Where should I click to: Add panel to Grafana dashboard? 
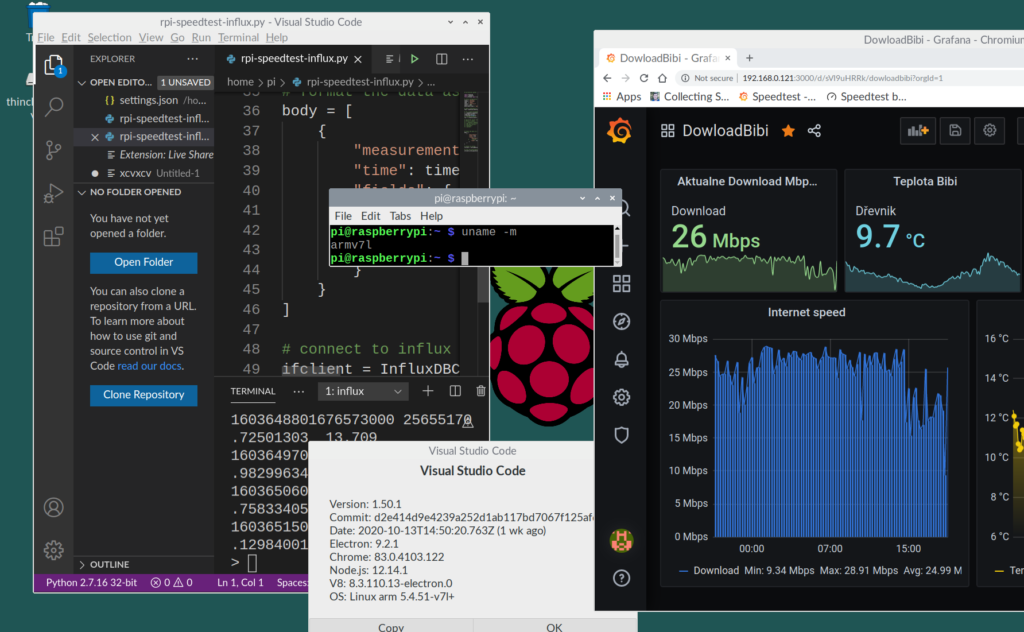click(x=918, y=131)
